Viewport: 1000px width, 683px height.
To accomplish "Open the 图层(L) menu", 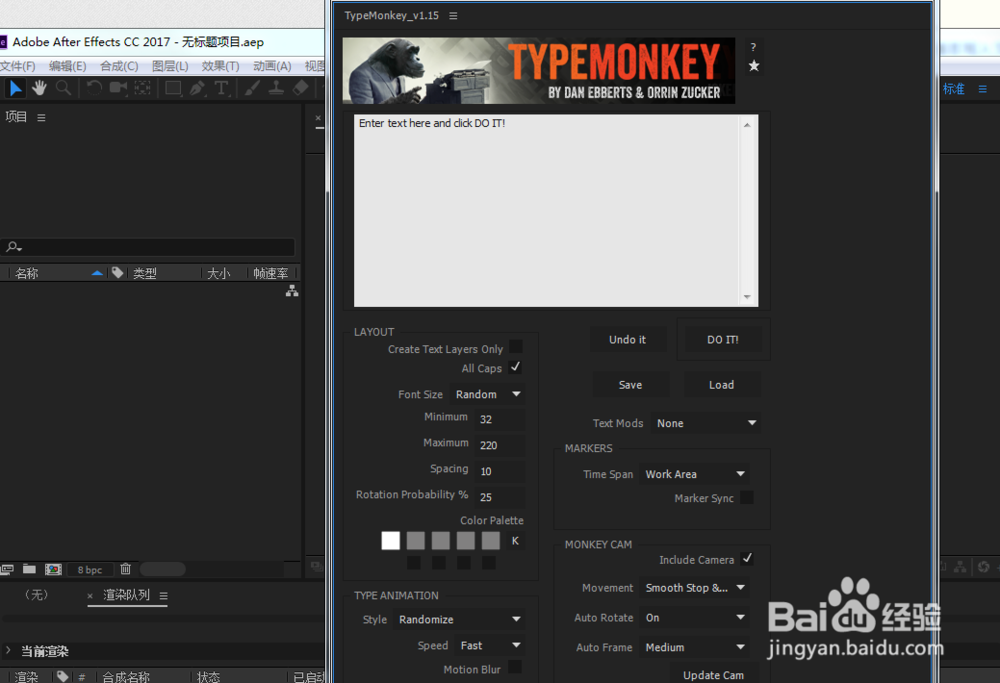I will point(170,66).
